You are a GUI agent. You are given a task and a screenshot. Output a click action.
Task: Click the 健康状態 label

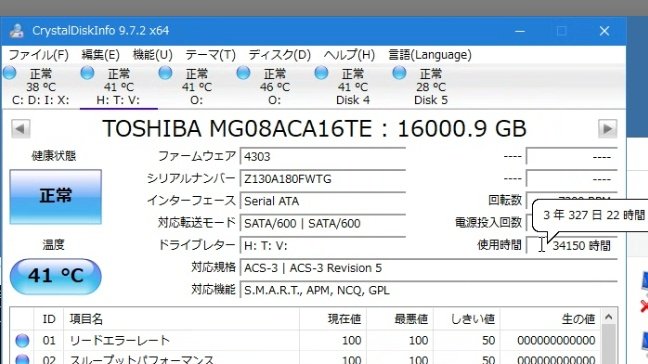(x=54, y=156)
